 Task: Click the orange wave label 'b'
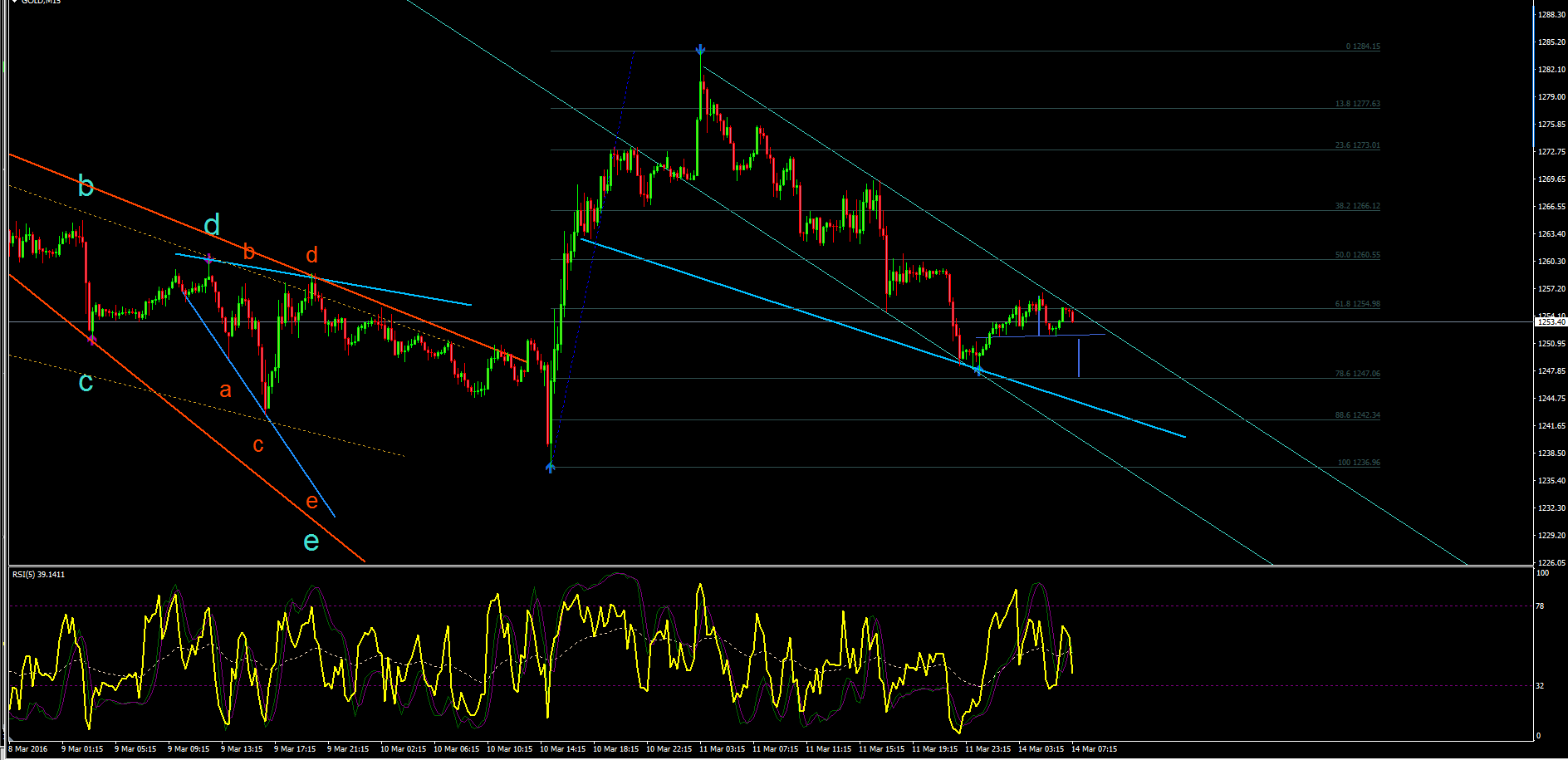pyautogui.click(x=248, y=251)
